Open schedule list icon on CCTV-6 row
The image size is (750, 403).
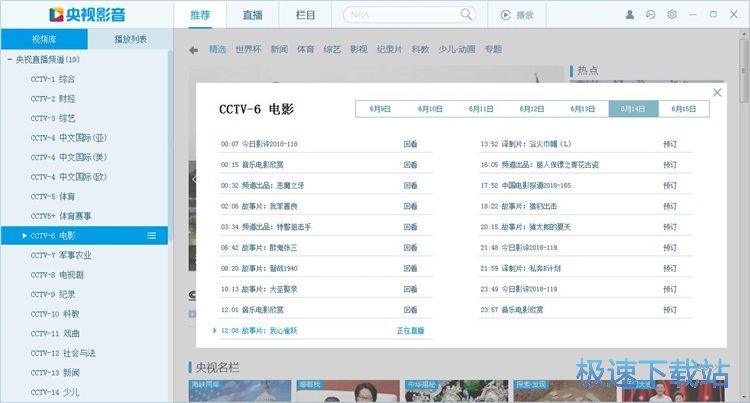click(x=152, y=235)
